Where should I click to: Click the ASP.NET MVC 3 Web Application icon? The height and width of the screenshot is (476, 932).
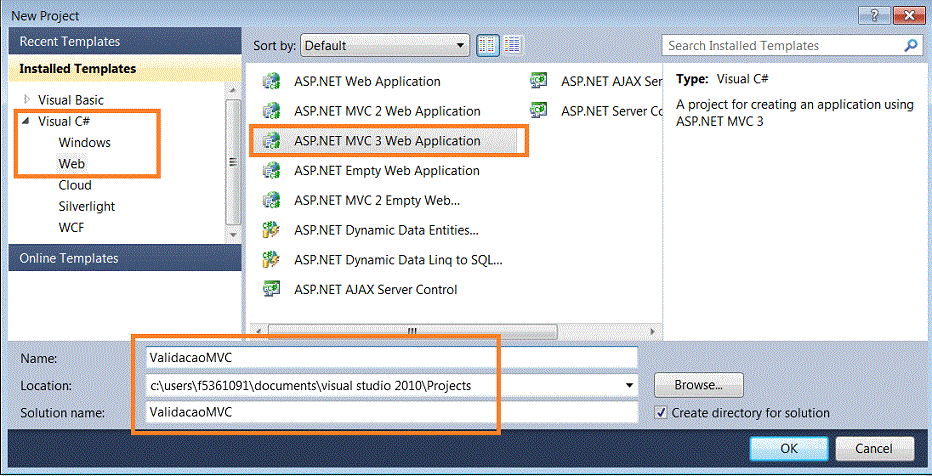271,141
